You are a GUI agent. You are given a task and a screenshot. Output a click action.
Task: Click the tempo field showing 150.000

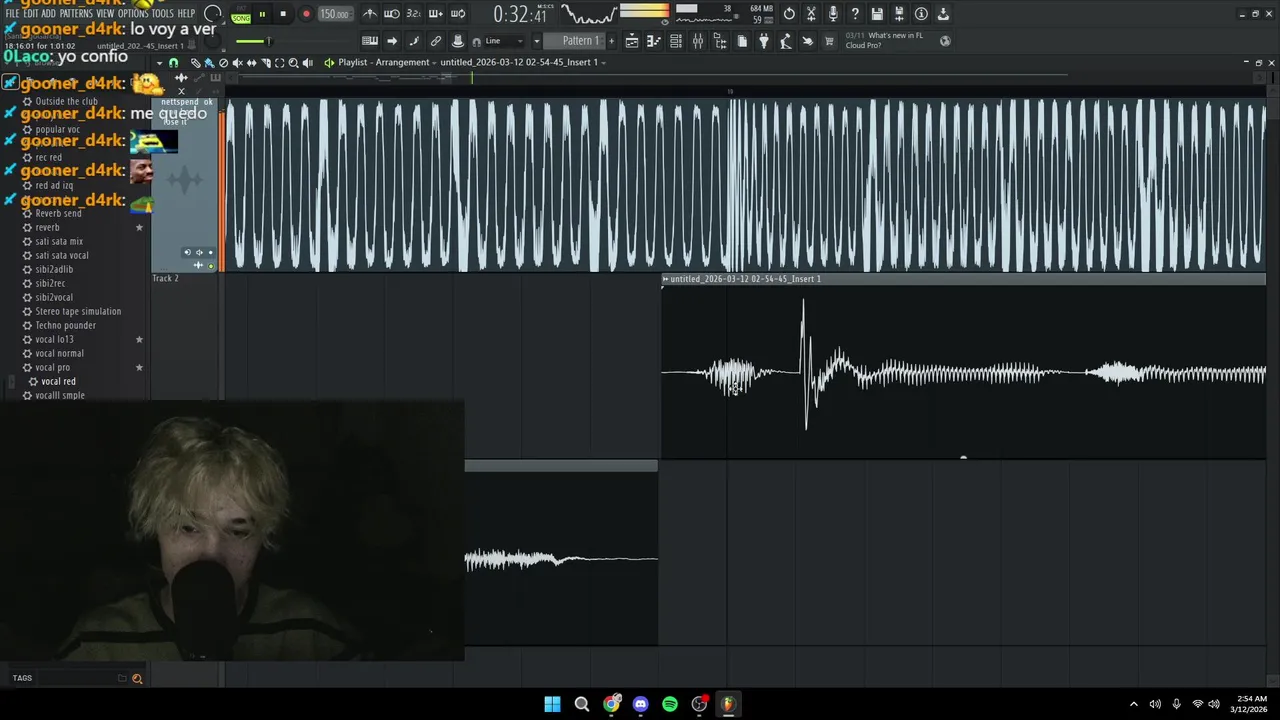[334, 14]
